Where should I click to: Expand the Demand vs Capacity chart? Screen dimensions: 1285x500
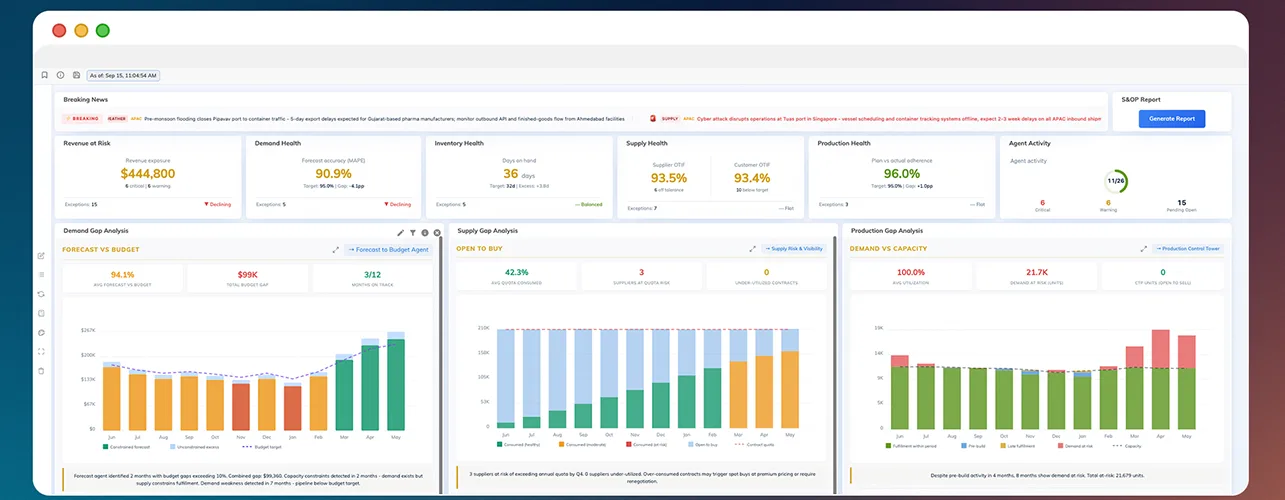click(x=1143, y=249)
